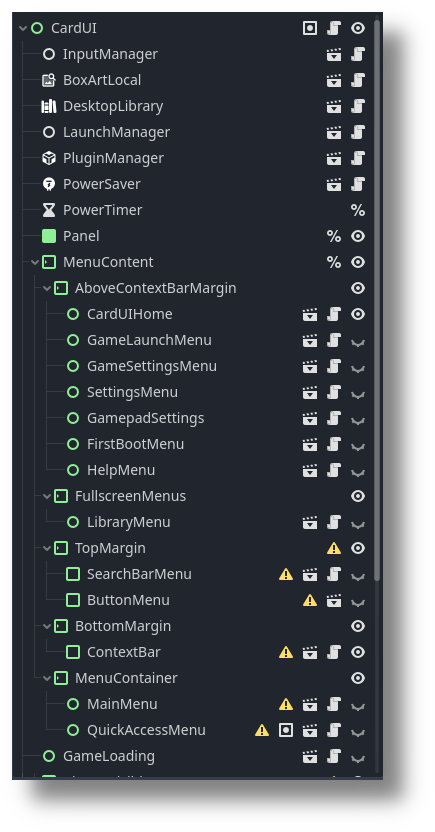The height and width of the screenshot is (832, 435).
Task: Toggle visibility of the Panel node
Action: point(358,236)
